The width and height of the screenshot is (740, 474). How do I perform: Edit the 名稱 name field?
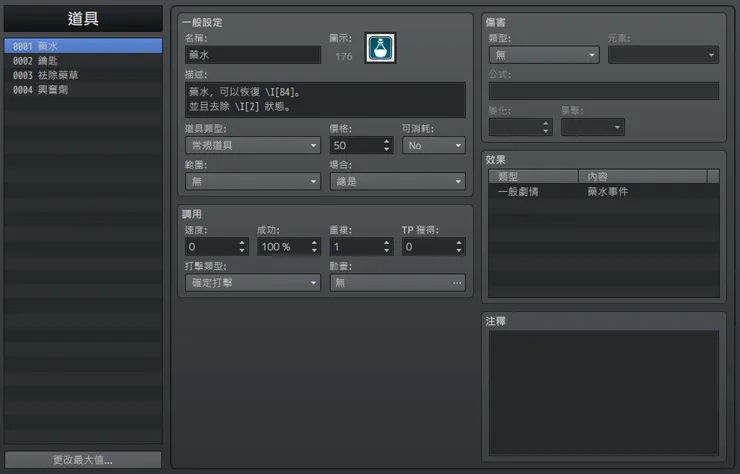[253, 55]
